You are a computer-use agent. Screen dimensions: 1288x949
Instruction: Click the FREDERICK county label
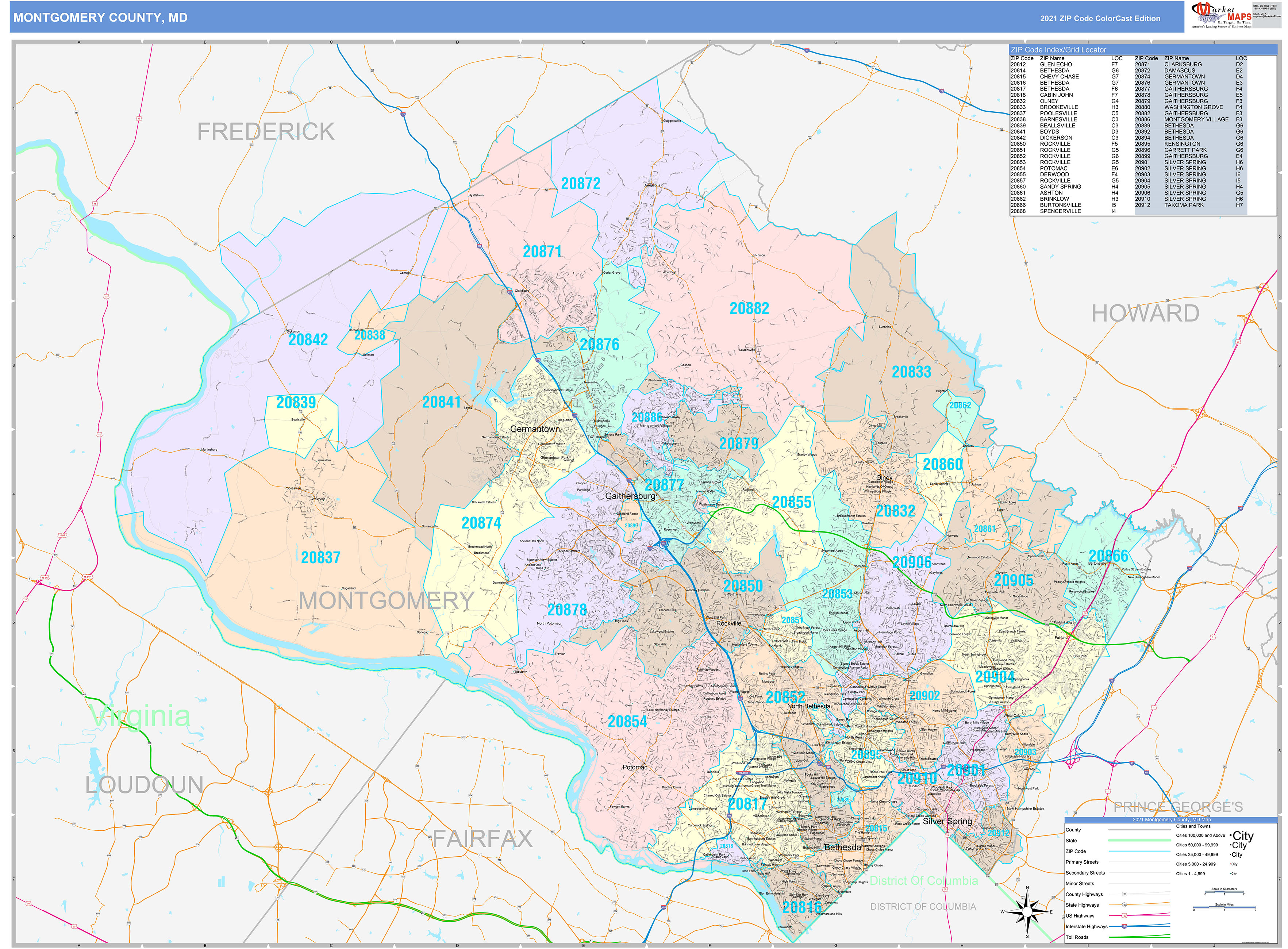coord(265,131)
